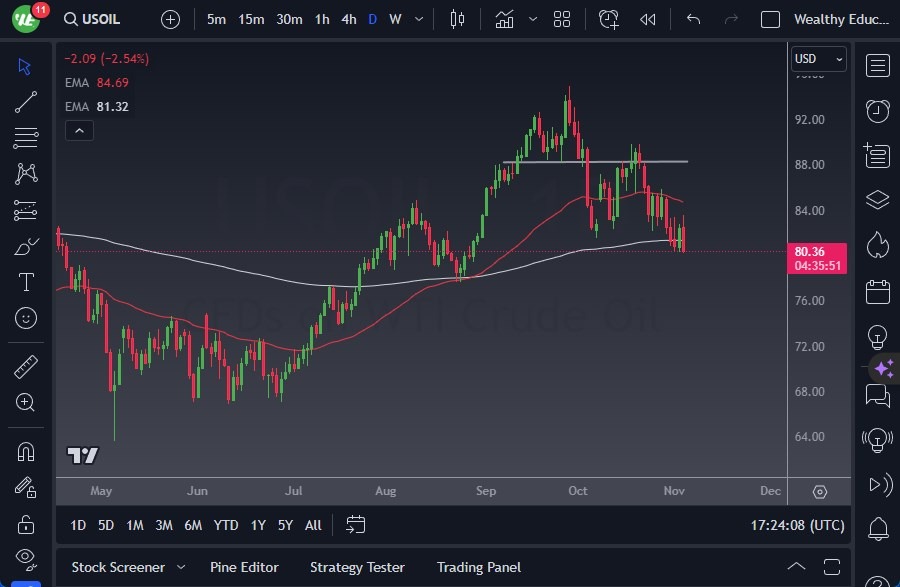The image size is (900, 587).
Task: Open the Alerts clock panel on right sidebar
Action: click(x=877, y=111)
